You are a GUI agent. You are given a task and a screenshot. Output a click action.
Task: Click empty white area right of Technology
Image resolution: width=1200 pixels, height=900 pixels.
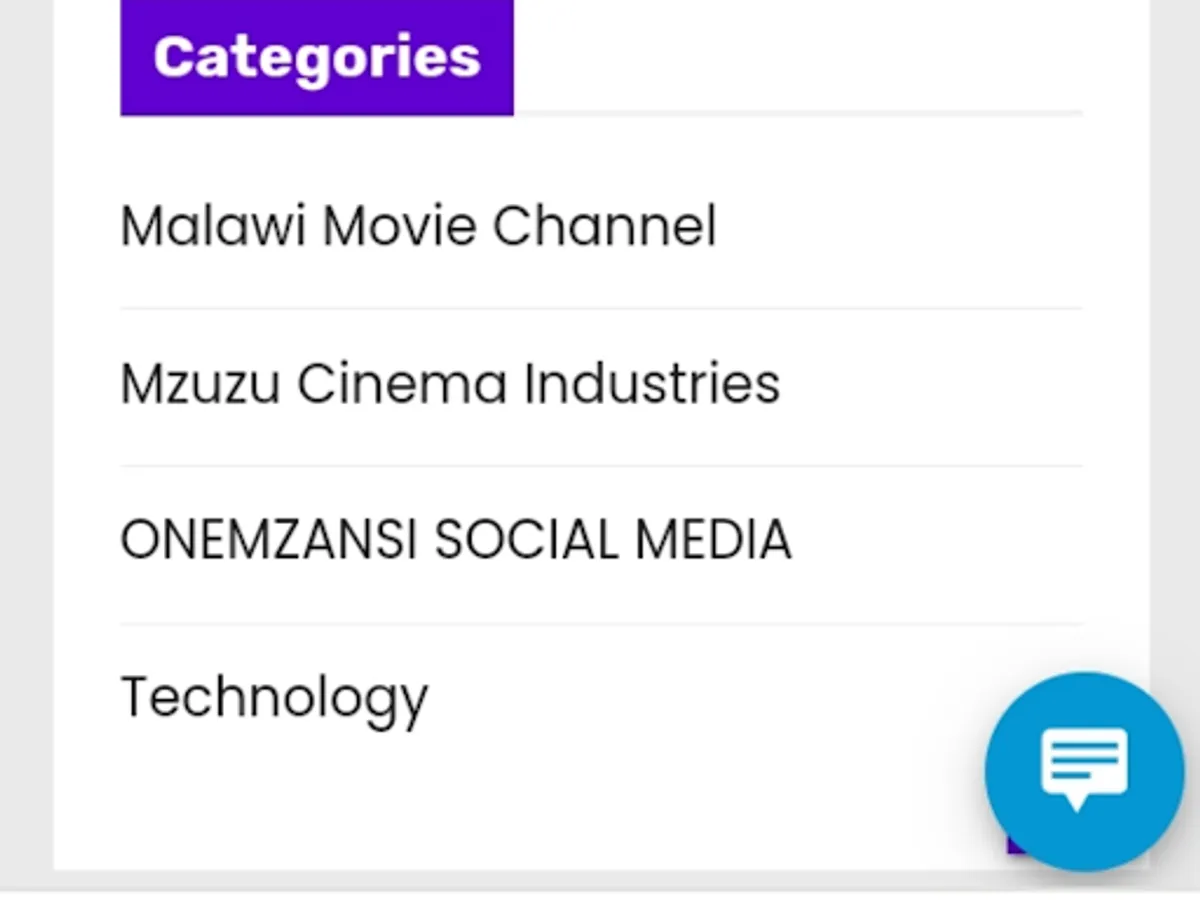(700, 697)
